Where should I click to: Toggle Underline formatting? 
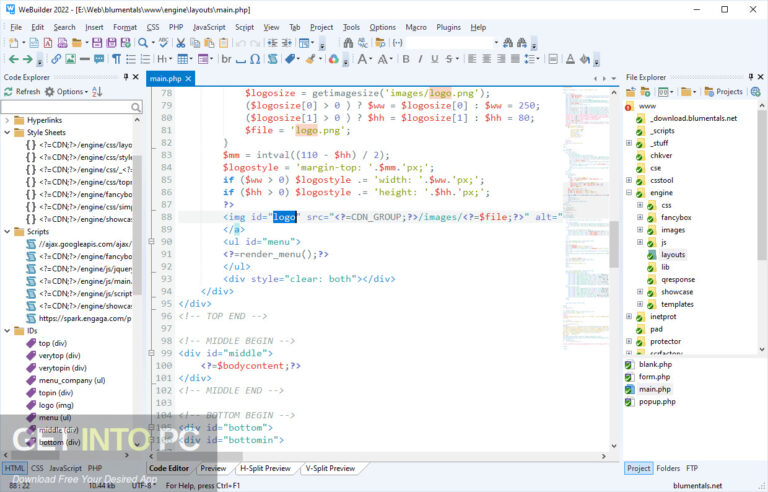coord(434,59)
